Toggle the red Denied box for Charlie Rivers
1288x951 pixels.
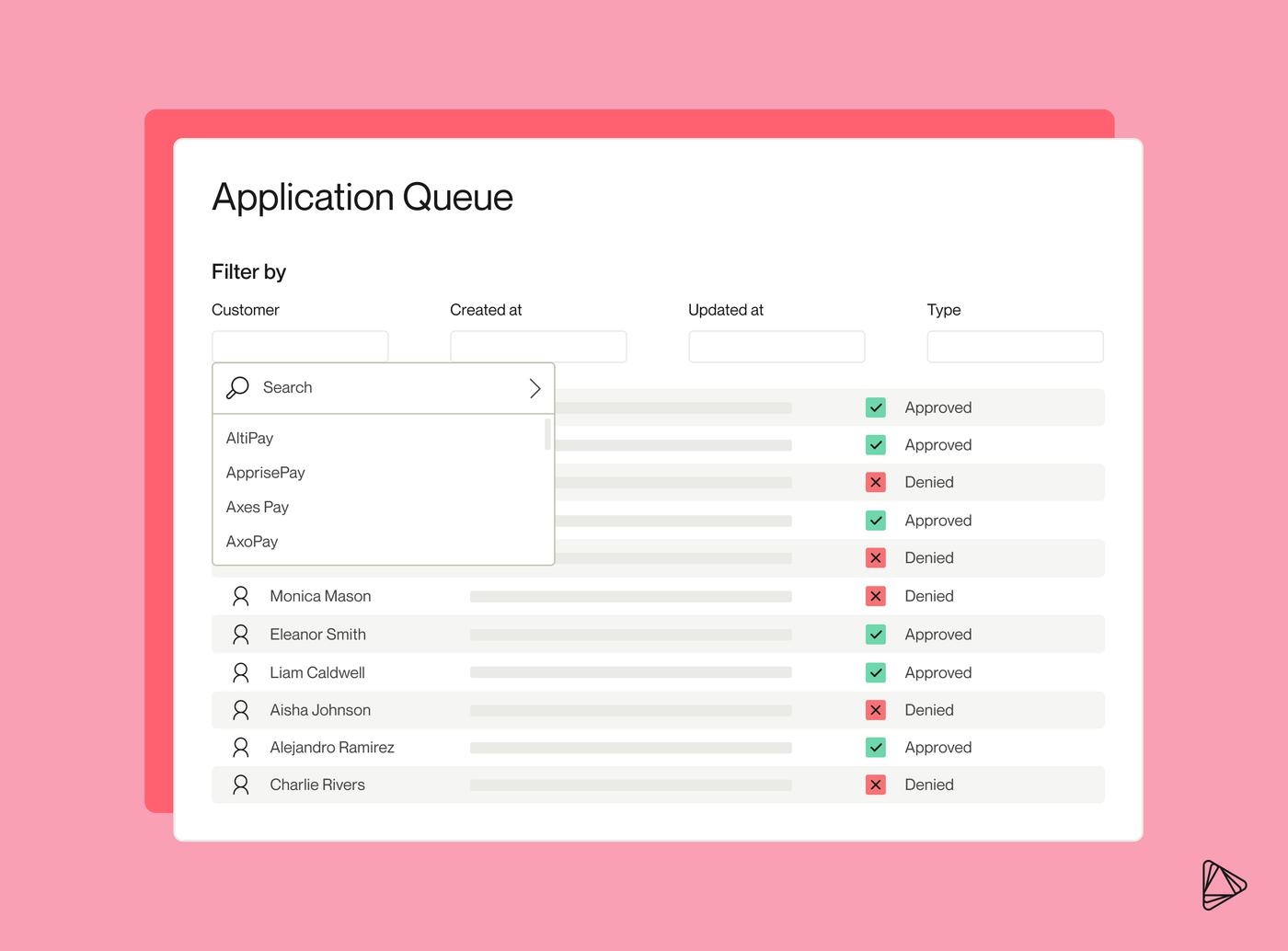876,785
